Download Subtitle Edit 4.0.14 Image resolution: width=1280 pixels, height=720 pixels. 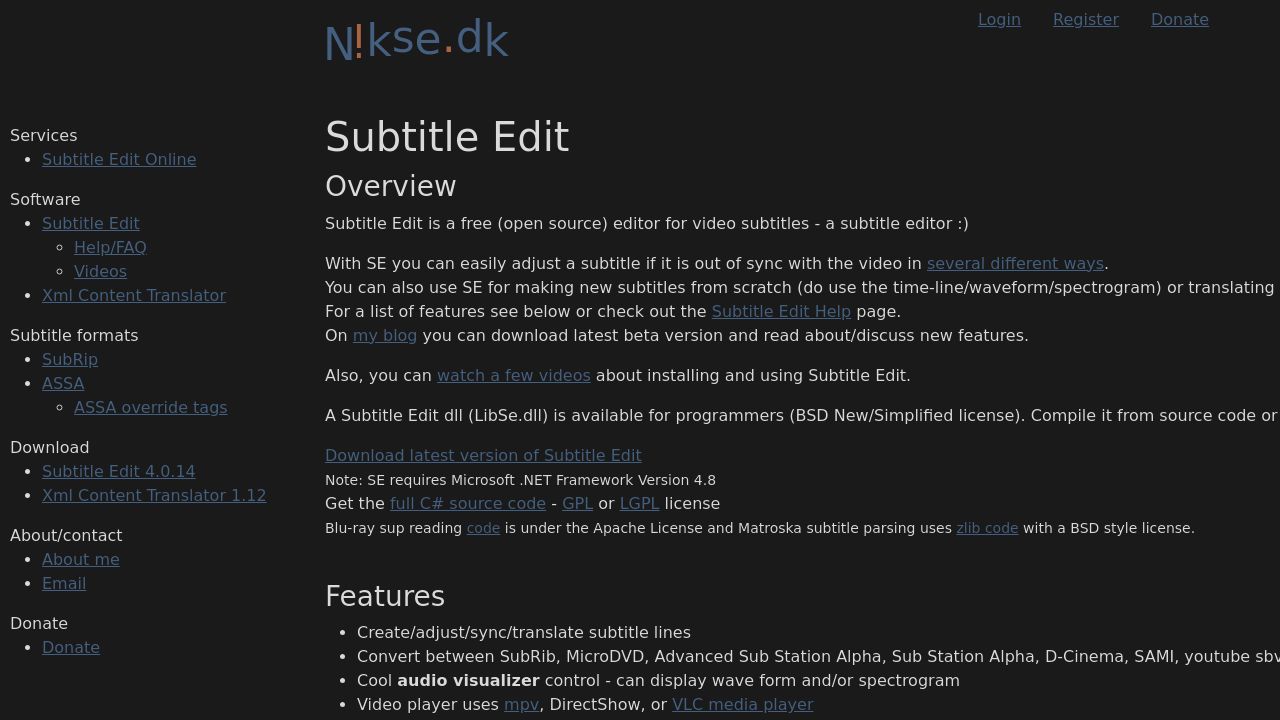pyautogui.click(x=118, y=471)
